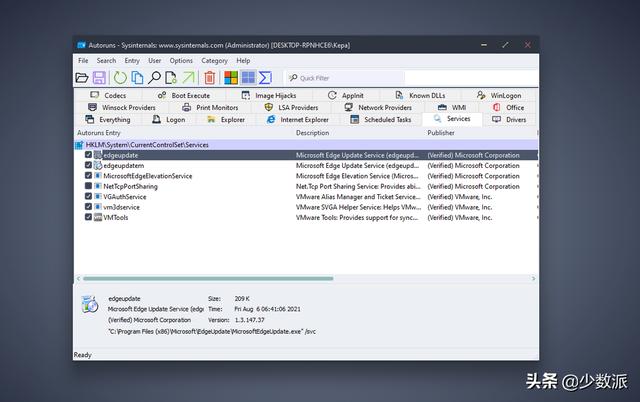Toggle the Hide Microsoft Entries colored logo icon
This screenshot has height=402, width=640.
pos(231,78)
